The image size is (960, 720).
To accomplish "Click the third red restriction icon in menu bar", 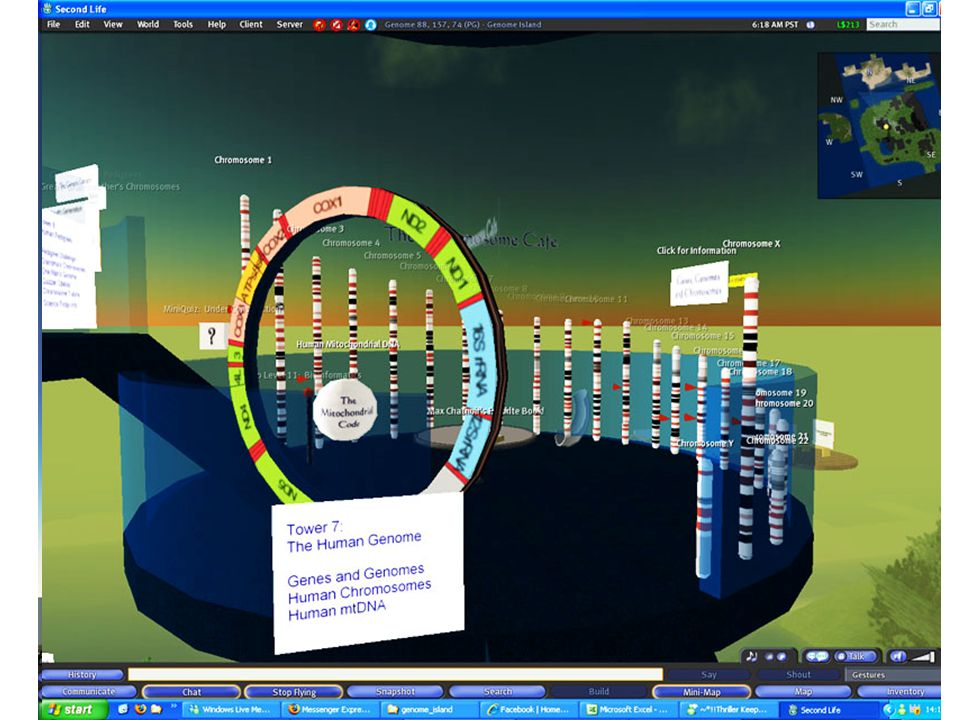I will (353, 25).
